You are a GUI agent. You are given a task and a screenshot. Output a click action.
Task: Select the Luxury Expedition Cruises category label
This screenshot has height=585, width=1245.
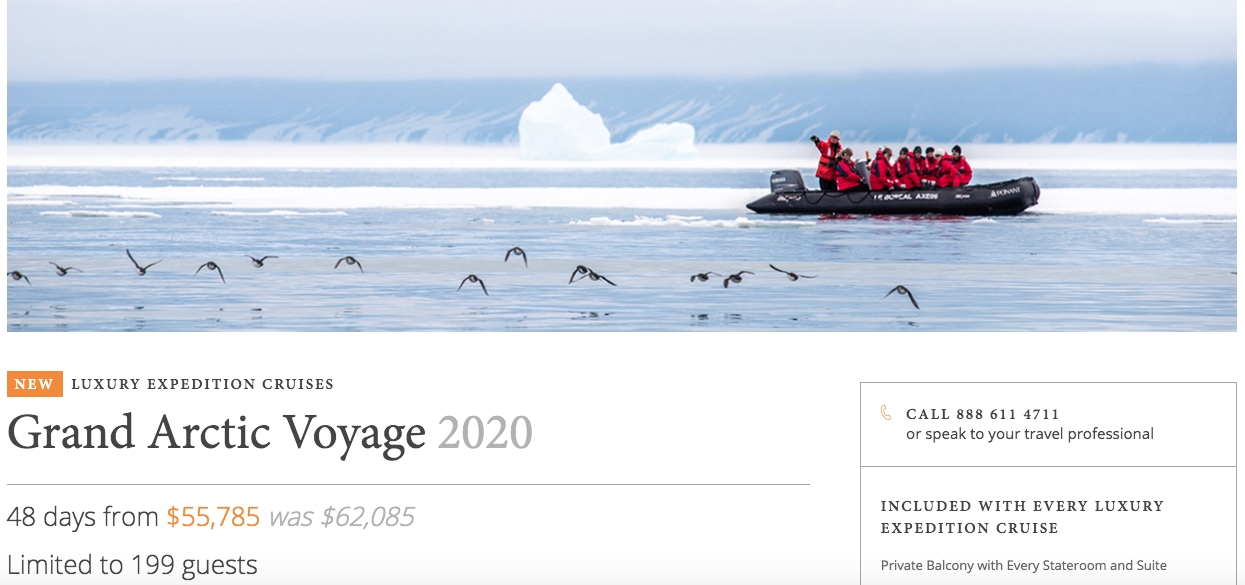point(203,384)
